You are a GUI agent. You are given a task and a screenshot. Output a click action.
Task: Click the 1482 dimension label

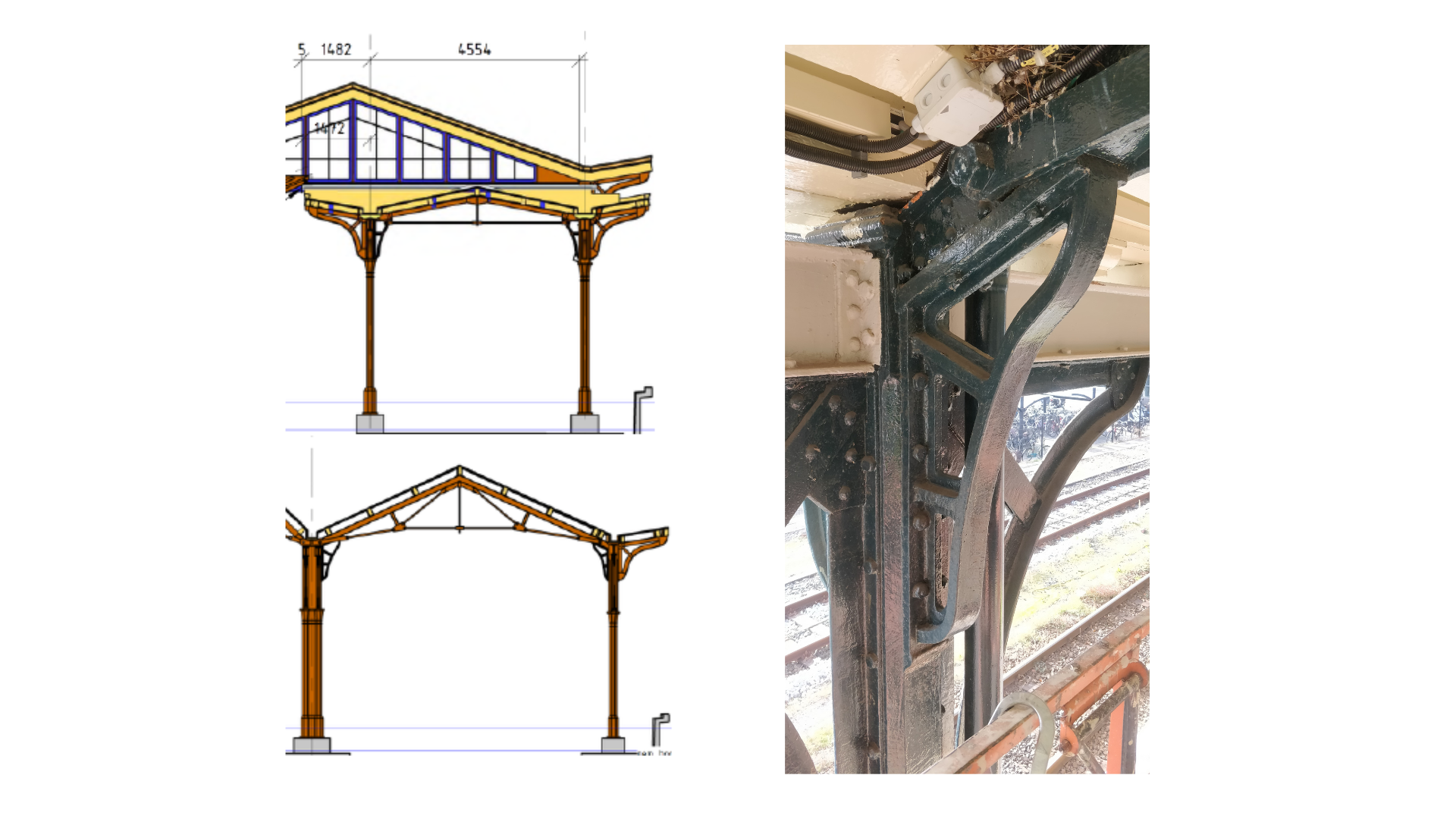tap(335, 50)
